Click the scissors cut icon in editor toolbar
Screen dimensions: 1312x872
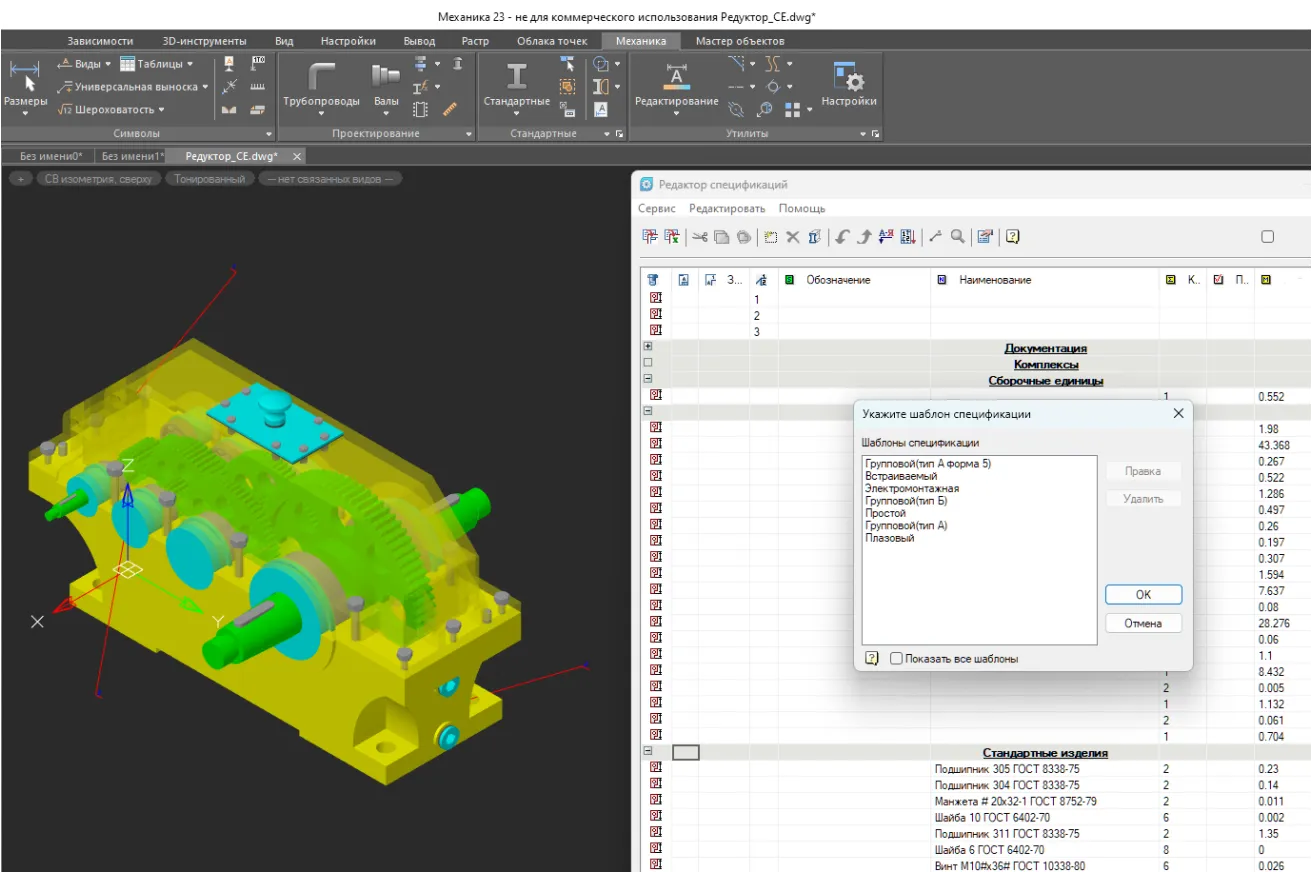coord(699,237)
